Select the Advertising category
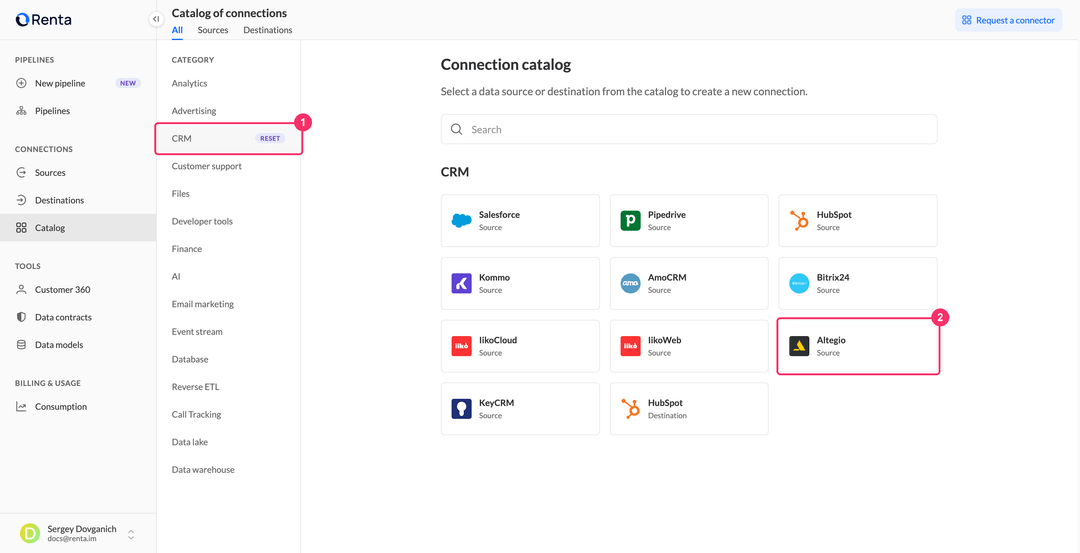Image resolution: width=1080 pixels, height=553 pixels. (x=194, y=111)
